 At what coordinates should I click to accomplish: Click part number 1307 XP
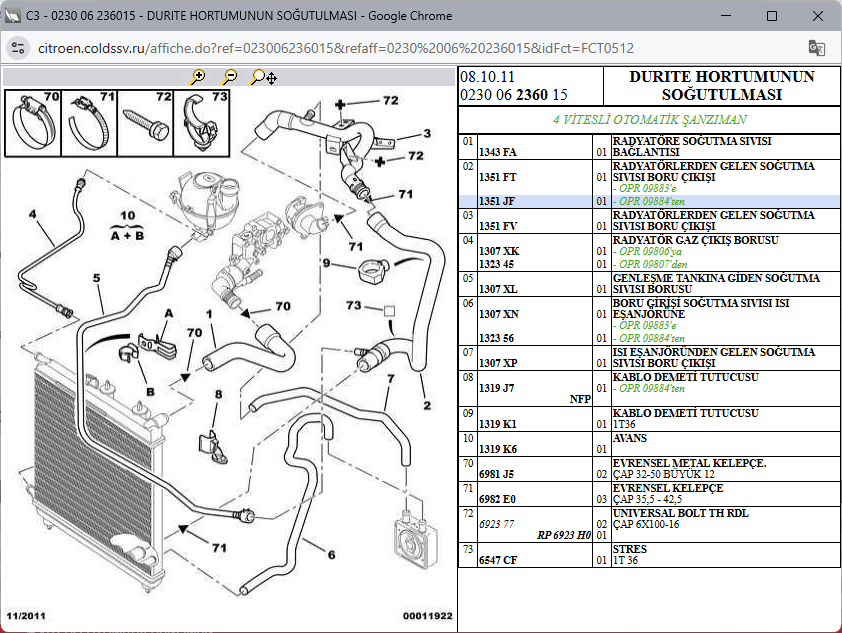coord(498,363)
